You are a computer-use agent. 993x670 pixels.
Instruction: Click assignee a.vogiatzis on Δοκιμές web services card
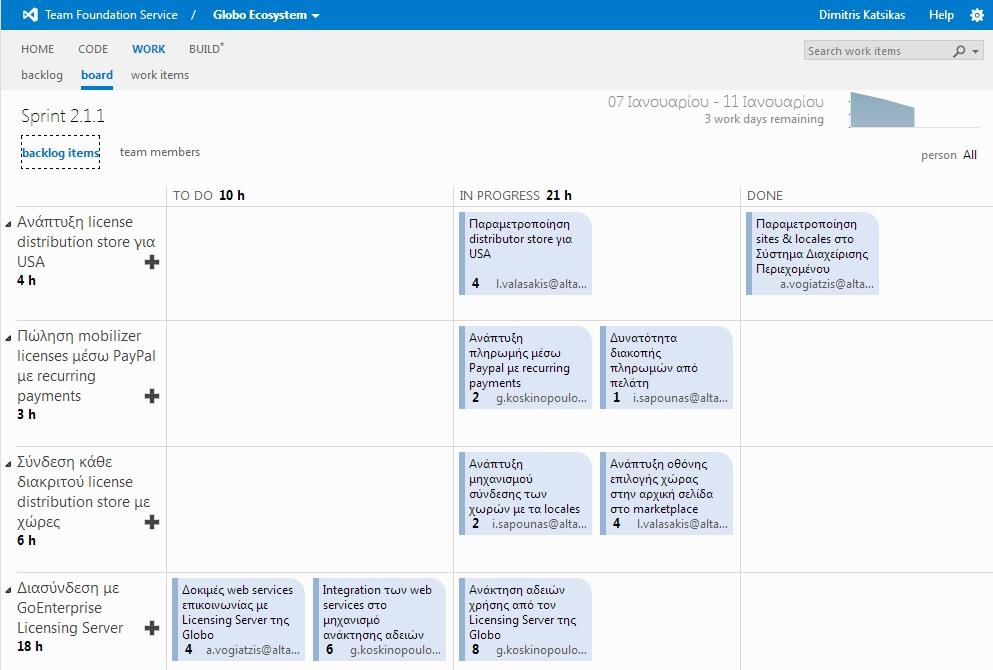click(253, 650)
